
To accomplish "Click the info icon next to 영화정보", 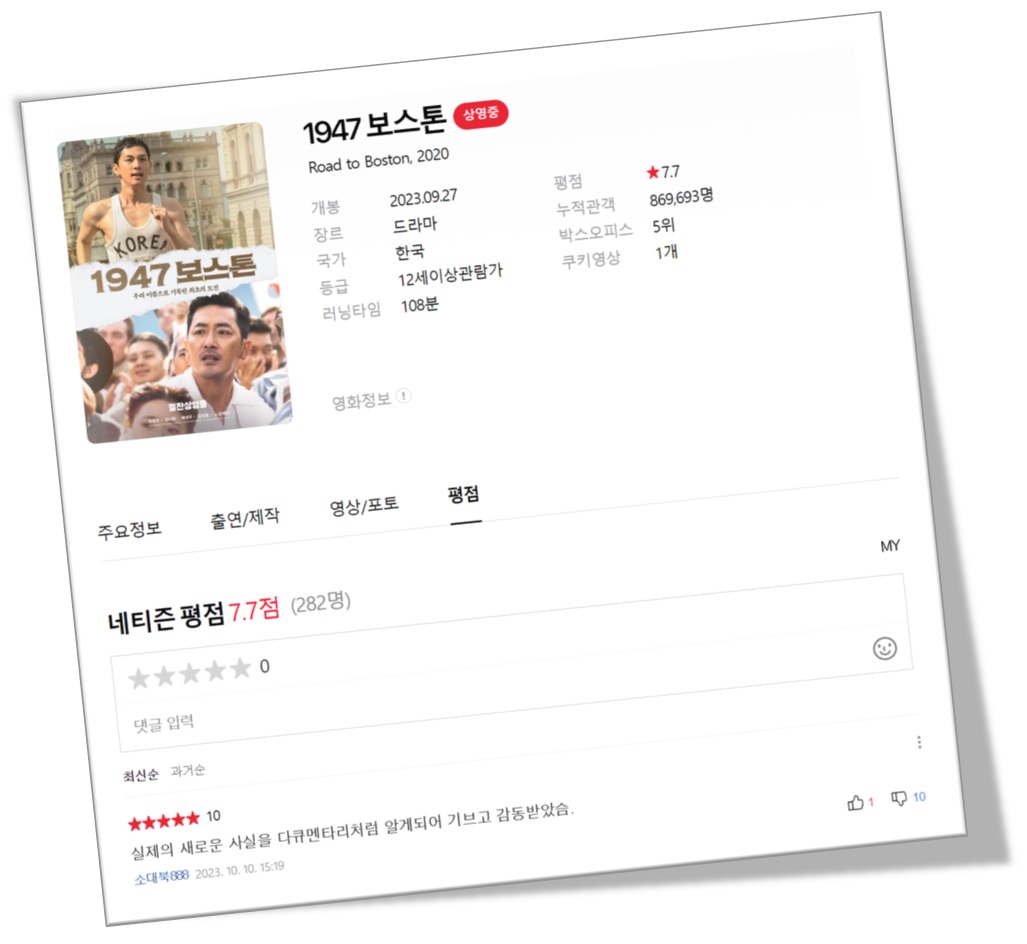I will [x=403, y=396].
